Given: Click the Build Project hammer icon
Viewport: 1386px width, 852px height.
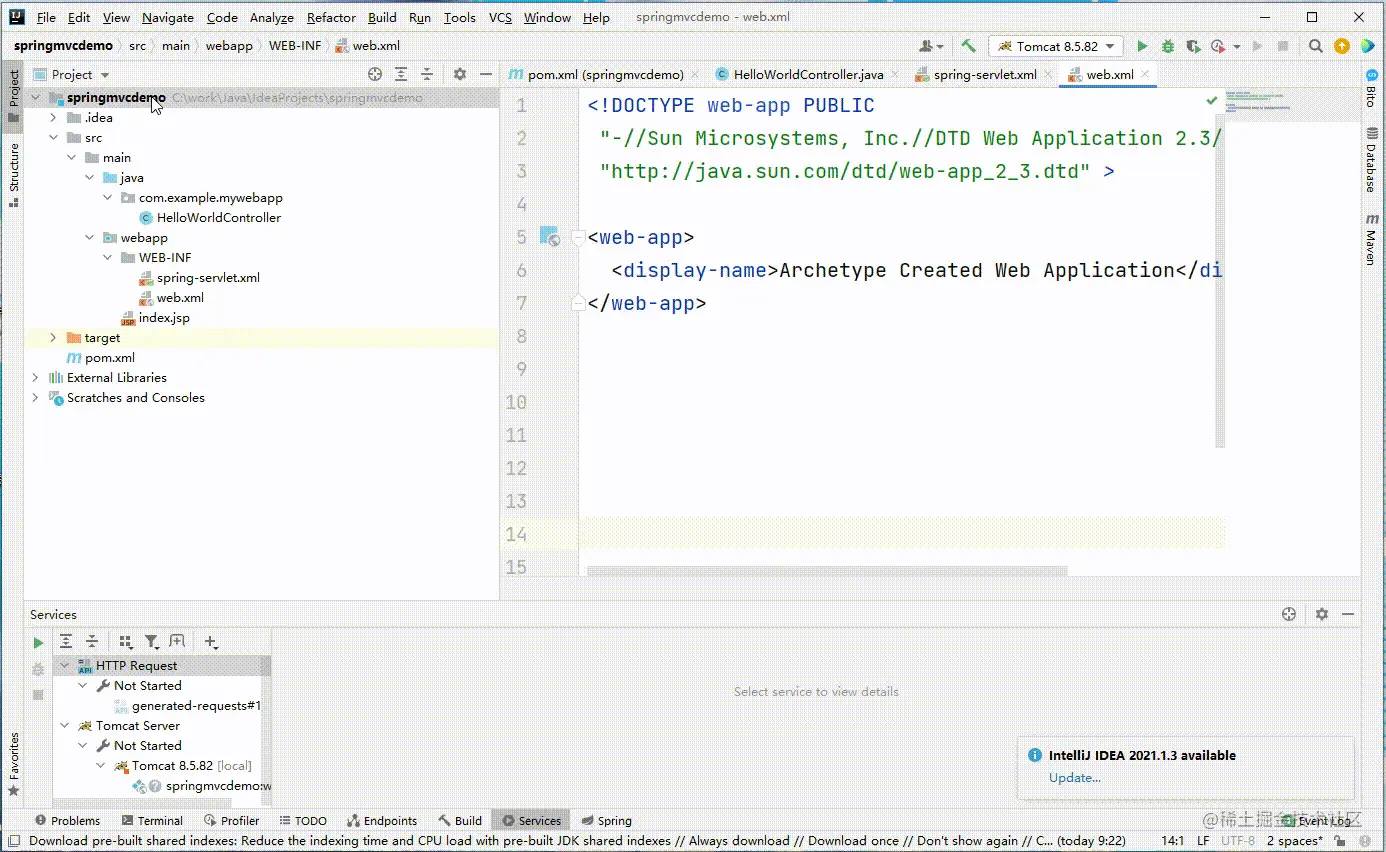Looking at the screenshot, I should pyautogui.click(x=968, y=46).
